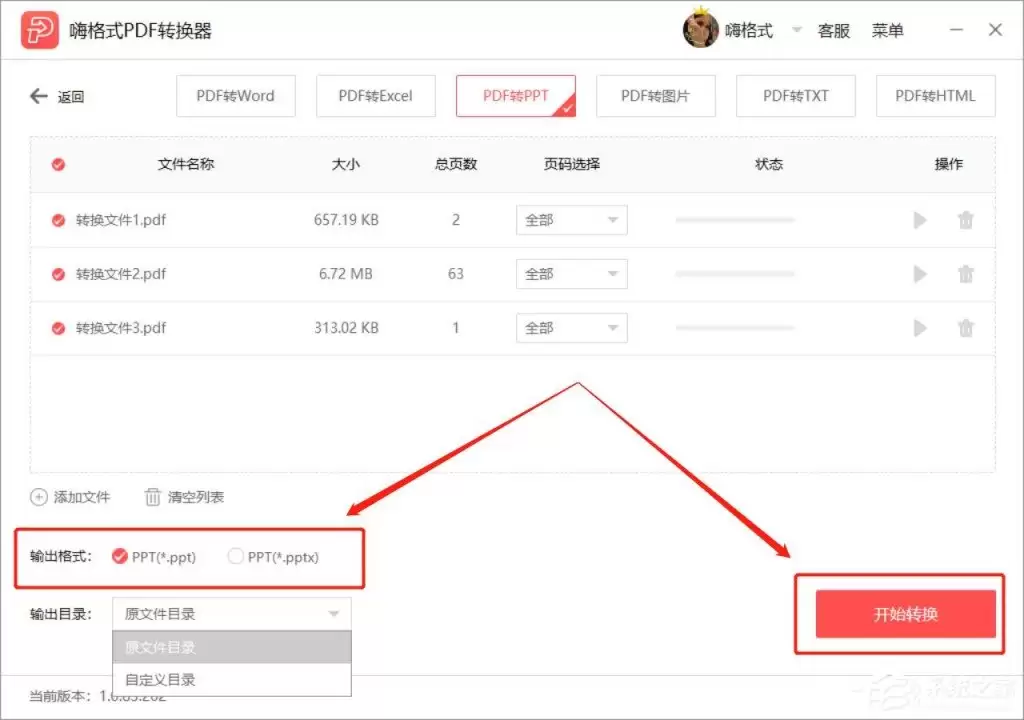
Task: Start converting 转换文件3.pdf with its play icon
Action: (x=920, y=328)
